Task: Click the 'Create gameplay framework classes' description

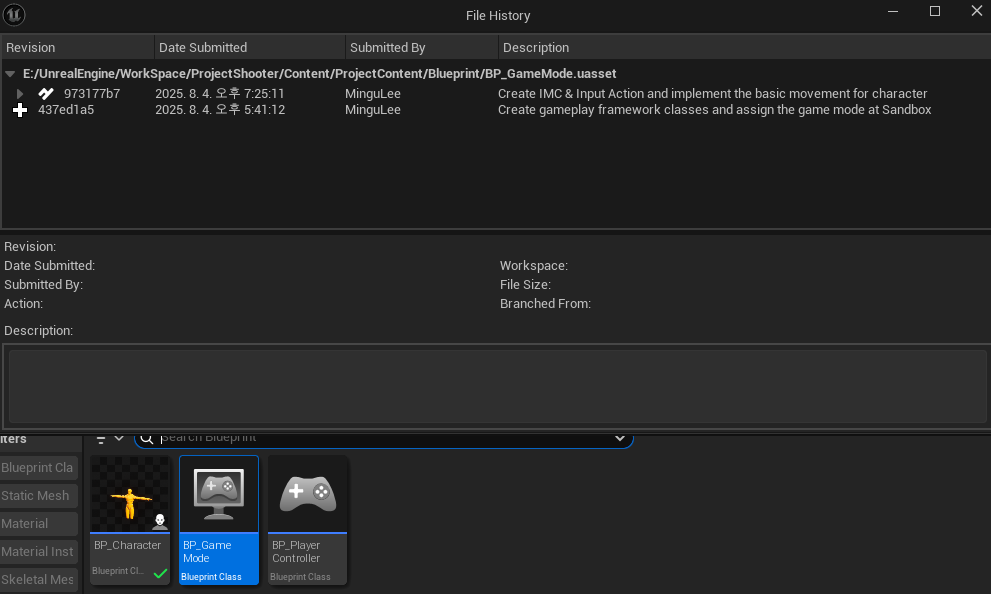Action: (714, 110)
